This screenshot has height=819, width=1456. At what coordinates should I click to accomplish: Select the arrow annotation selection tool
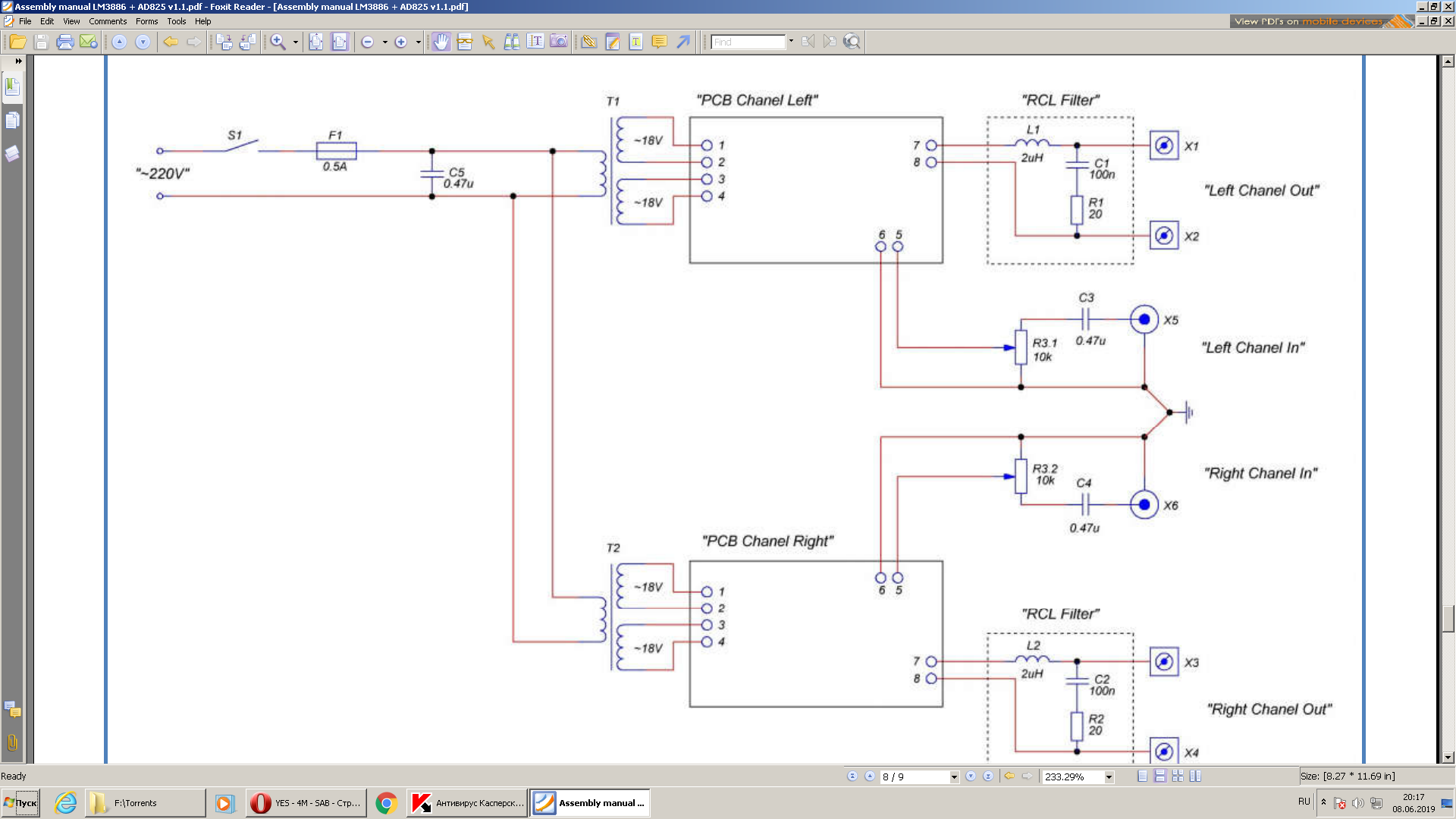pyautogui.click(x=488, y=42)
